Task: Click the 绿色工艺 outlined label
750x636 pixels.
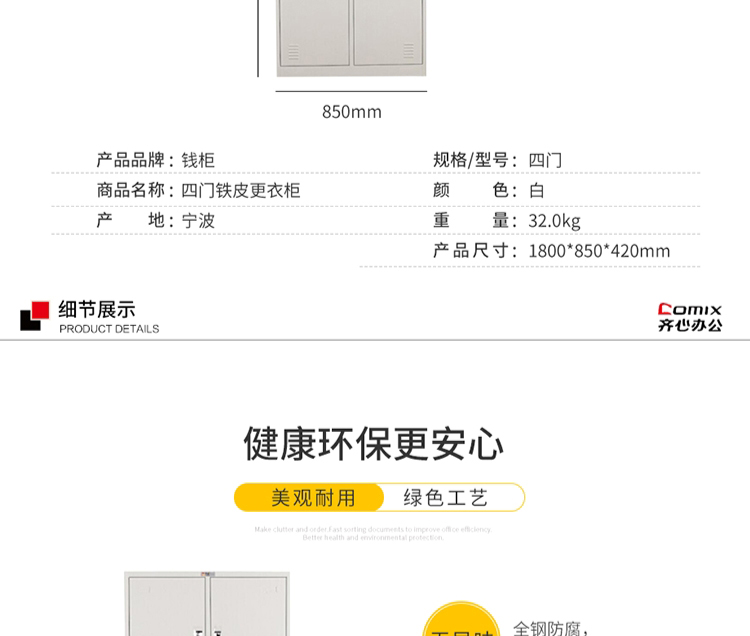Action: pyautogui.click(x=446, y=497)
